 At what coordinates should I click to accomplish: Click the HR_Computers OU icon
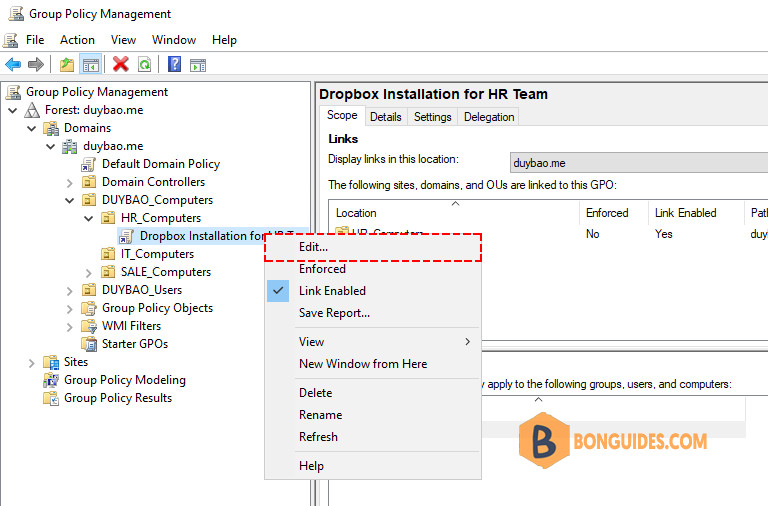[108, 218]
